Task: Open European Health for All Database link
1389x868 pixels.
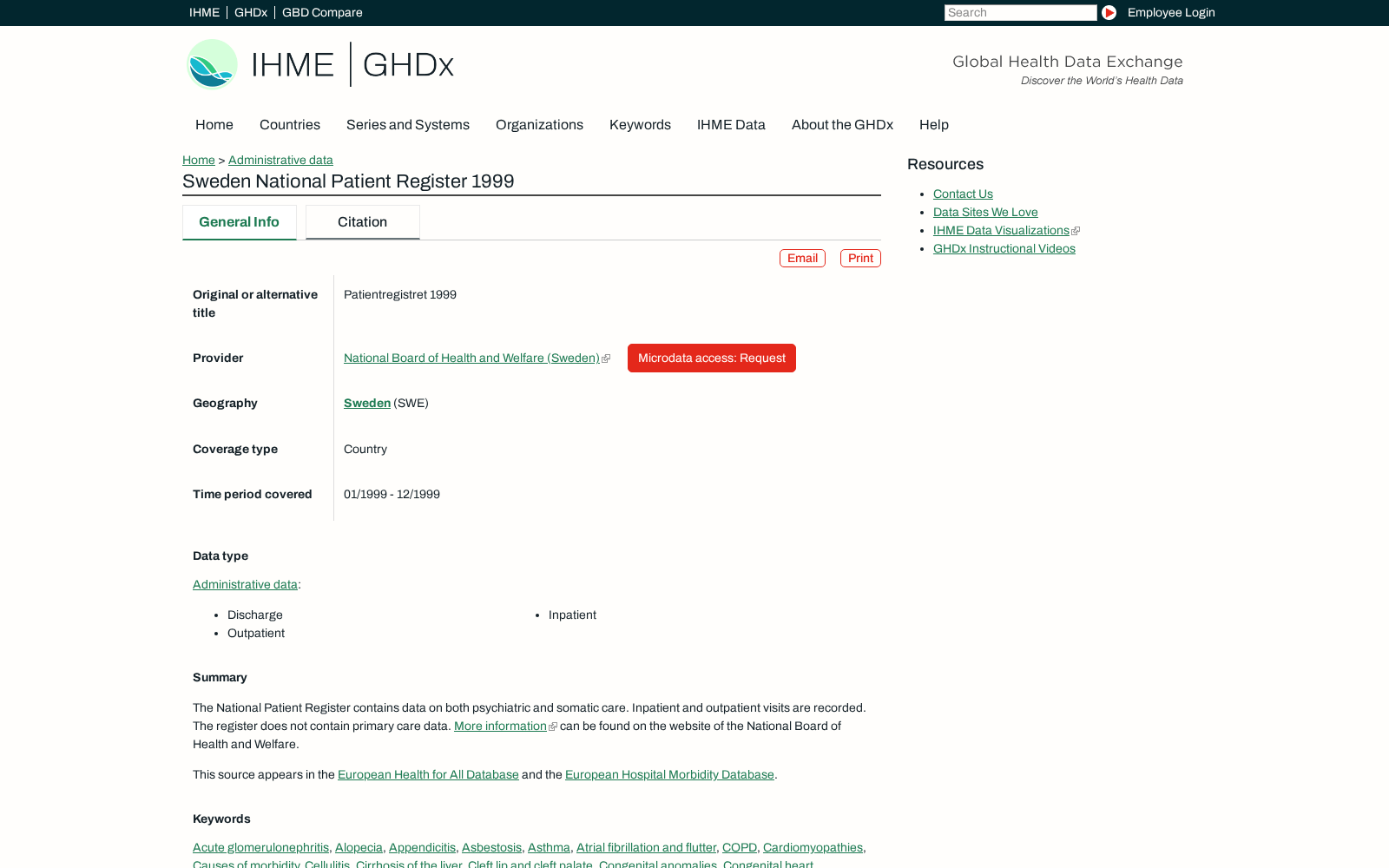Action: click(428, 774)
